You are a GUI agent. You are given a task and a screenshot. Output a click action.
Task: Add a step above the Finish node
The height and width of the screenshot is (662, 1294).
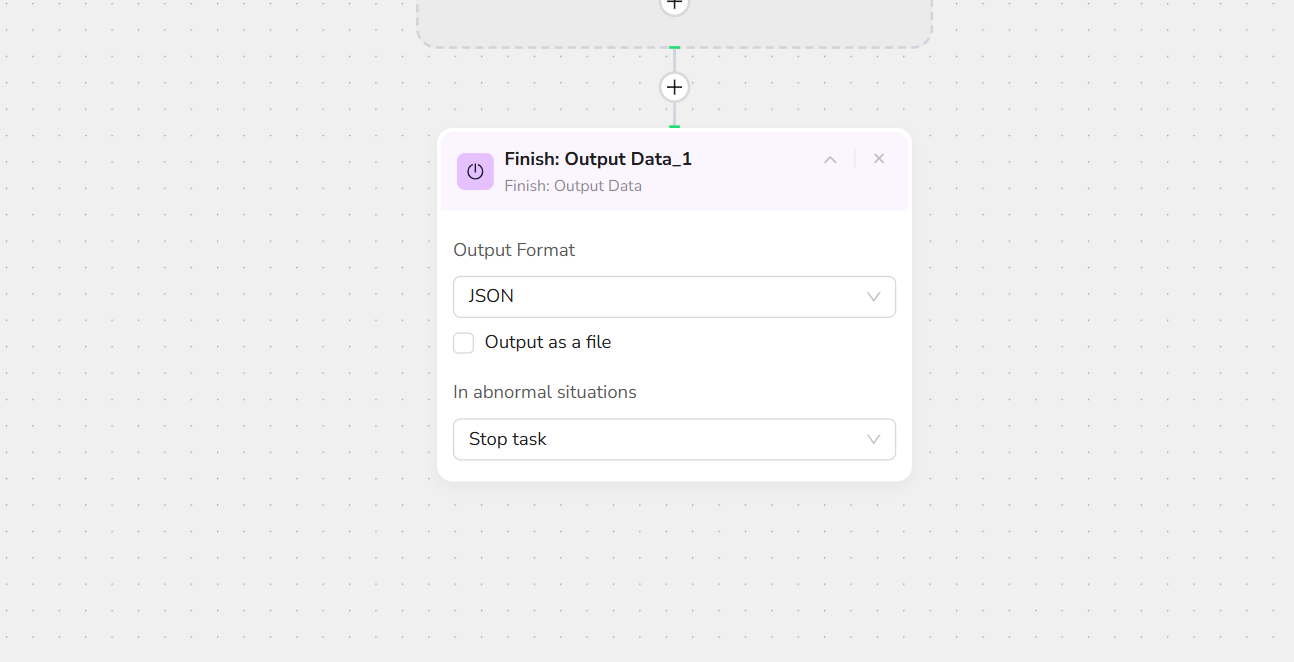point(675,88)
